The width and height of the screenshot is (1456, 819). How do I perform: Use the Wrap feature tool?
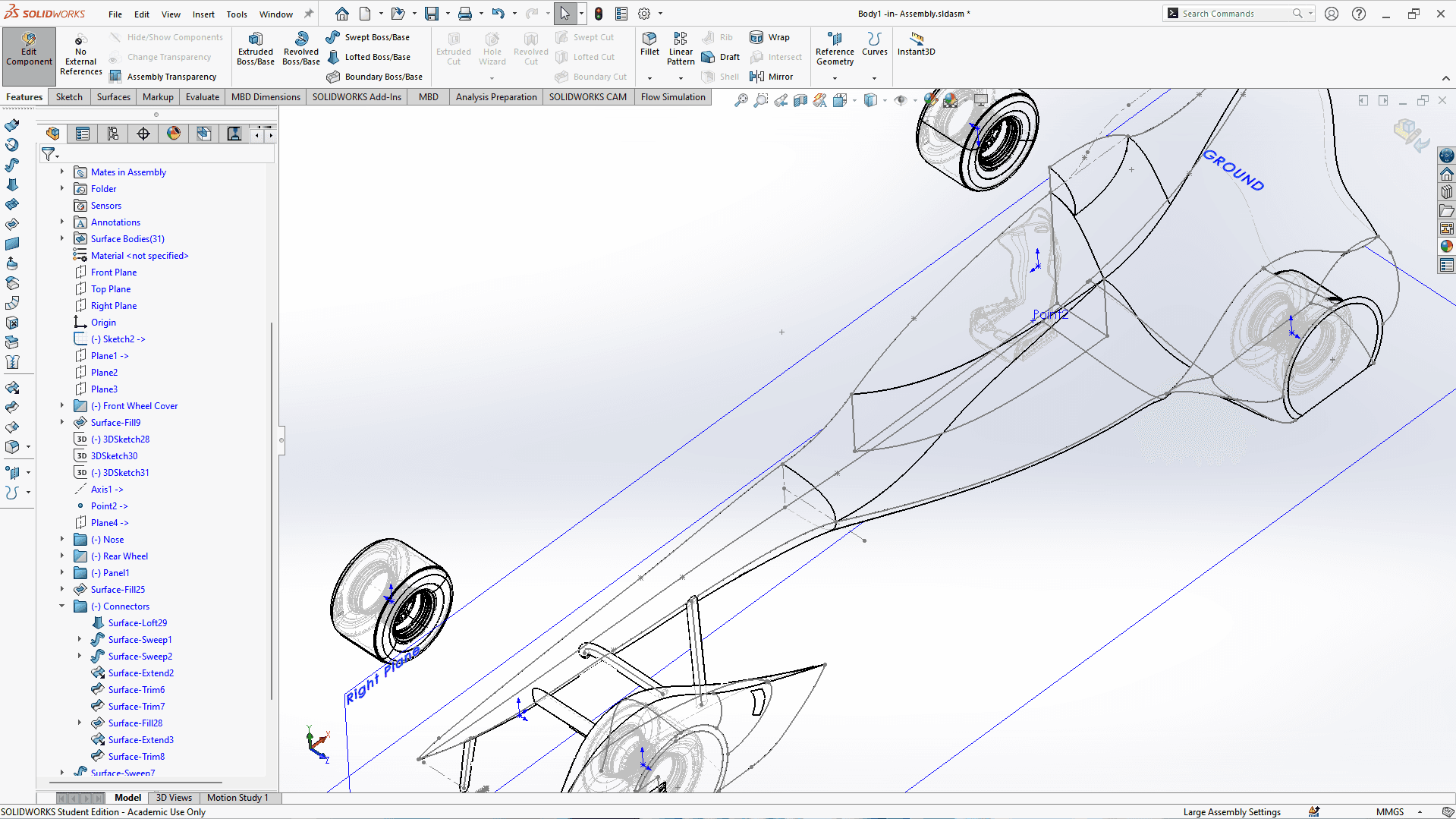(x=769, y=37)
